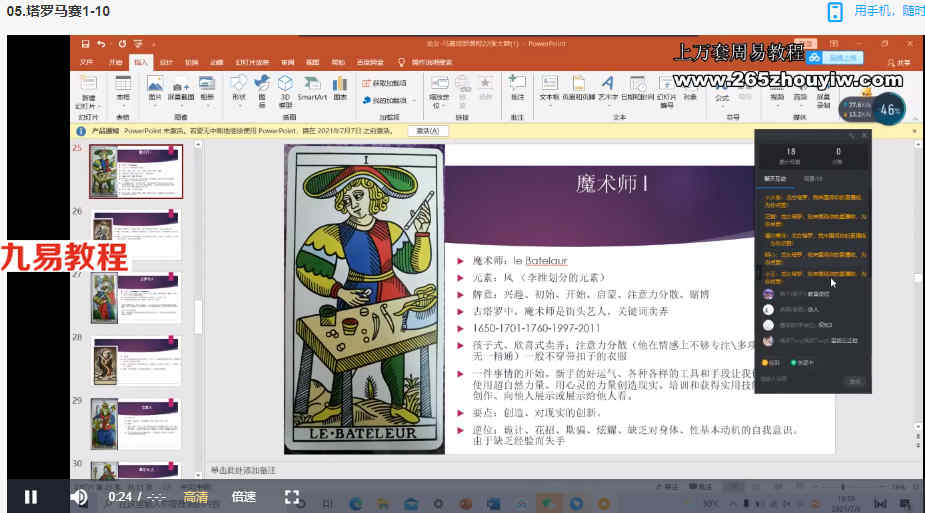Click 获取加载项 Get Add-ins
The height and width of the screenshot is (513, 925).
click(x=385, y=83)
